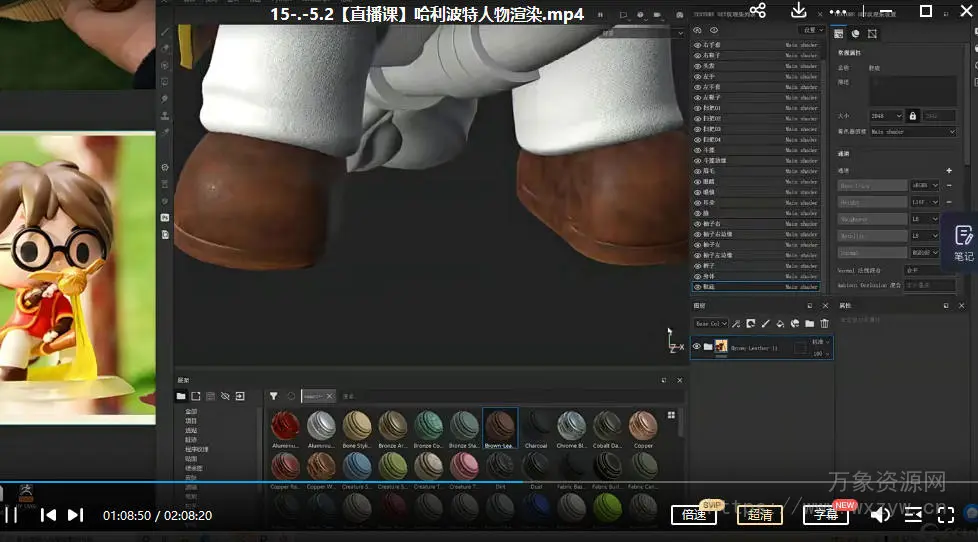Toggle visibility of the 鞋底 texture set

tap(698, 287)
